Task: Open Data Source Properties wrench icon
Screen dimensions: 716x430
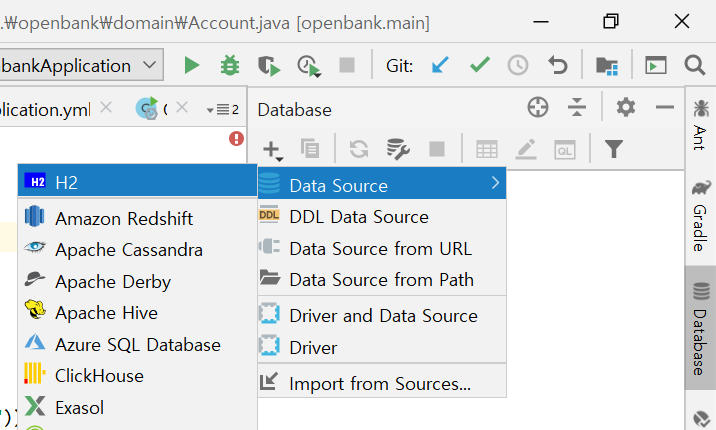Action: coord(398,149)
